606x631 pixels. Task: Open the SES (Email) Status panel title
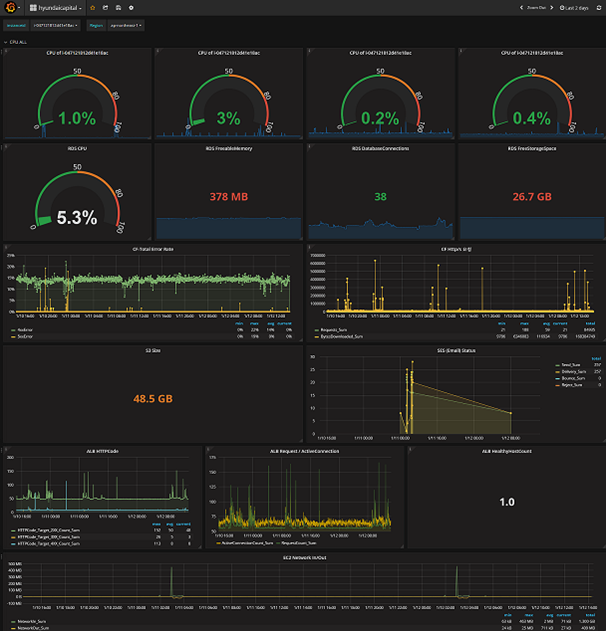[x=456, y=351]
